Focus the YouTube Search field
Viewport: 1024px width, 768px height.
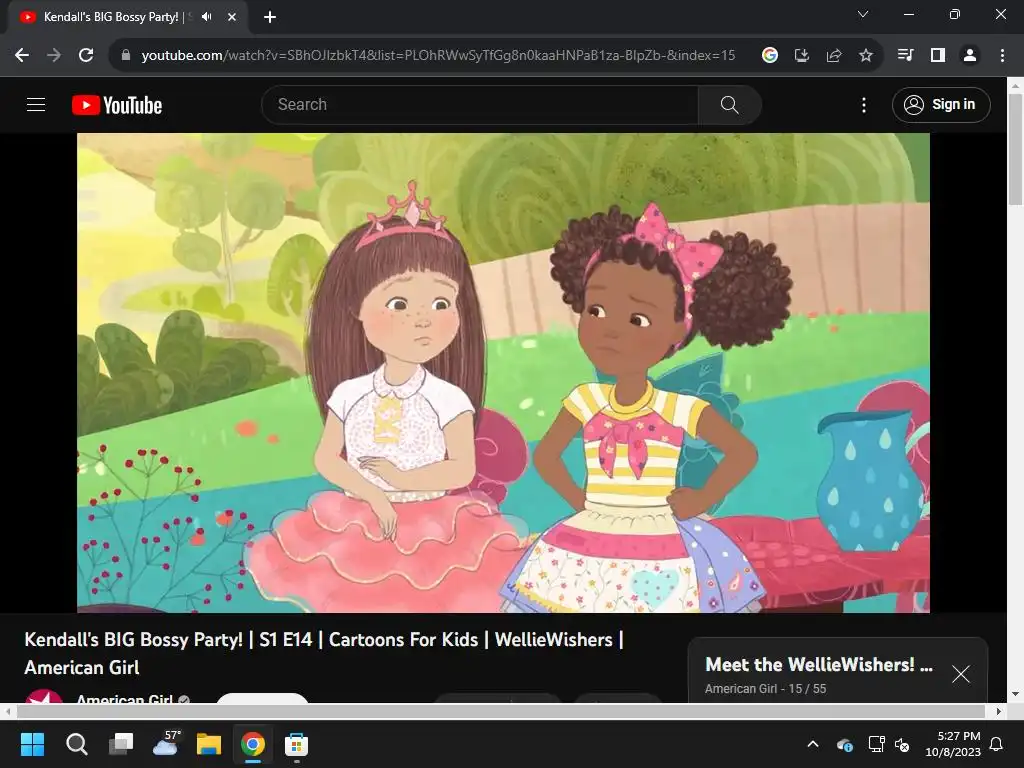click(x=480, y=104)
